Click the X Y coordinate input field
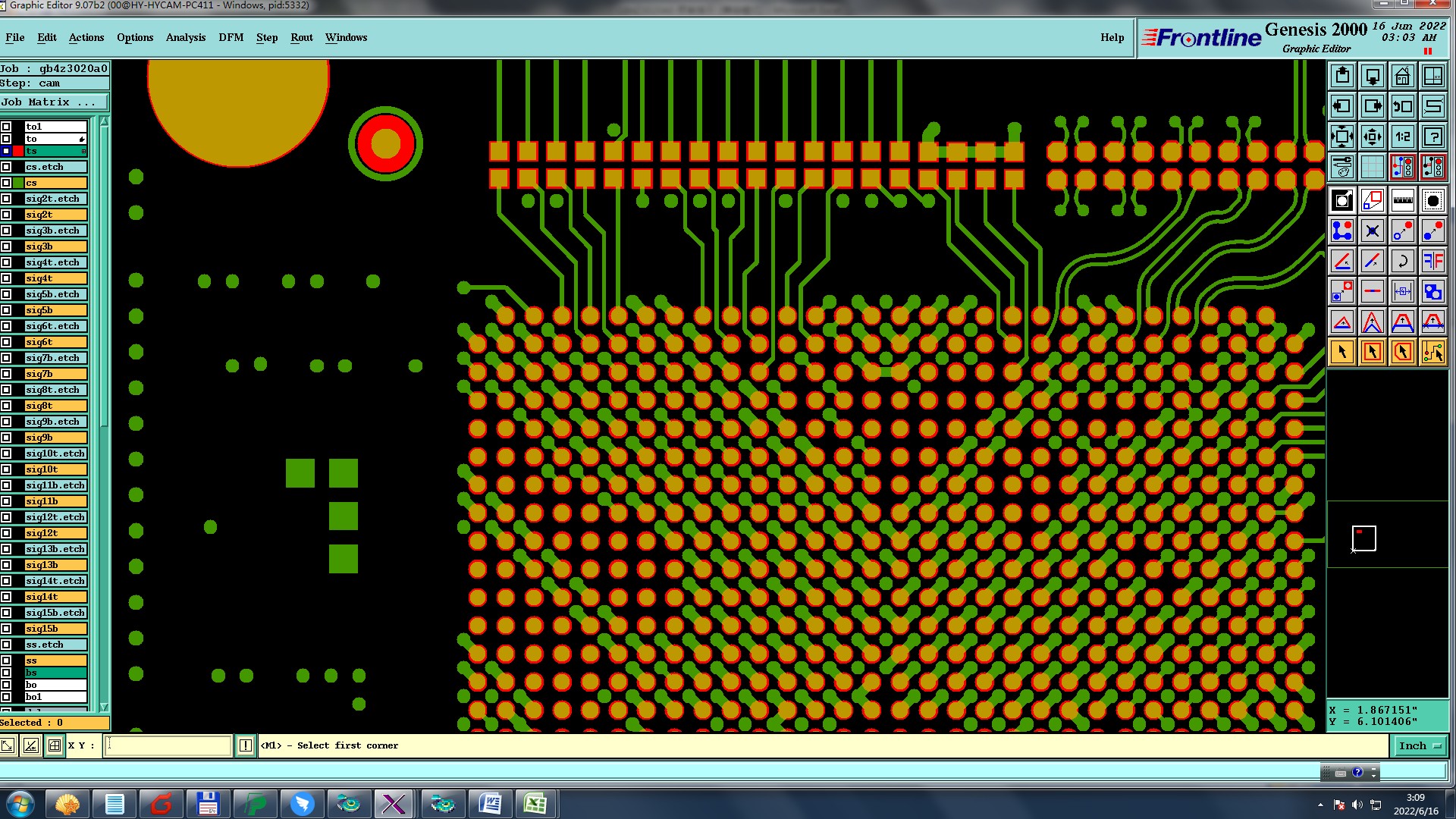Viewport: 1456px width, 819px height. pos(168,745)
